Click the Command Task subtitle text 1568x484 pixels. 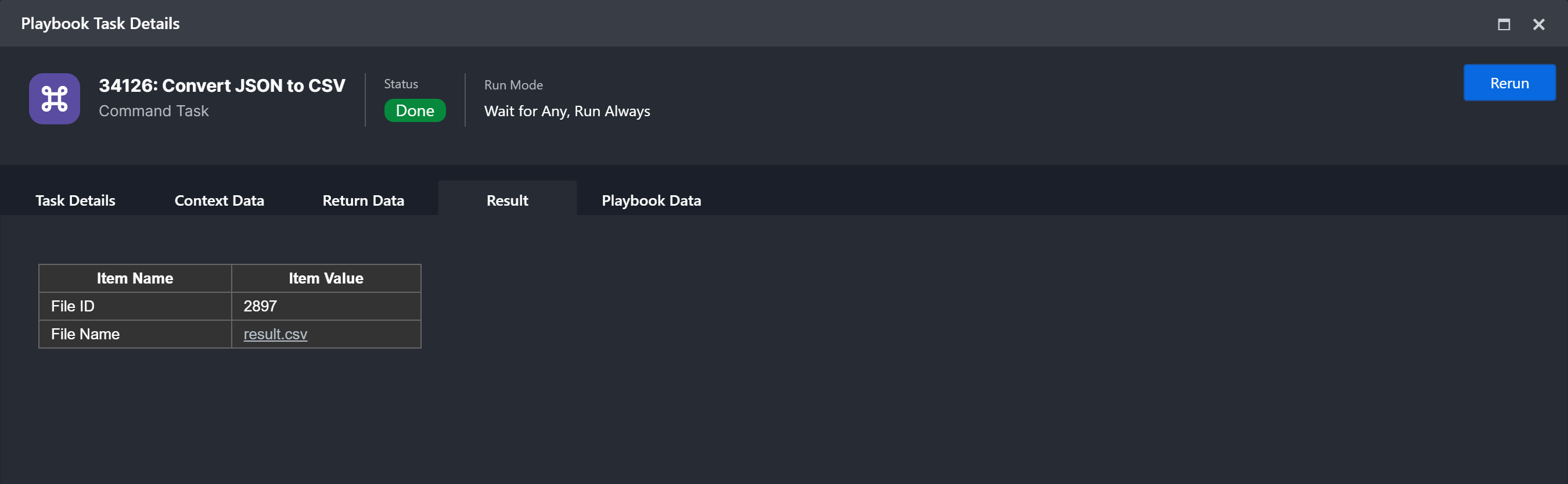153,111
